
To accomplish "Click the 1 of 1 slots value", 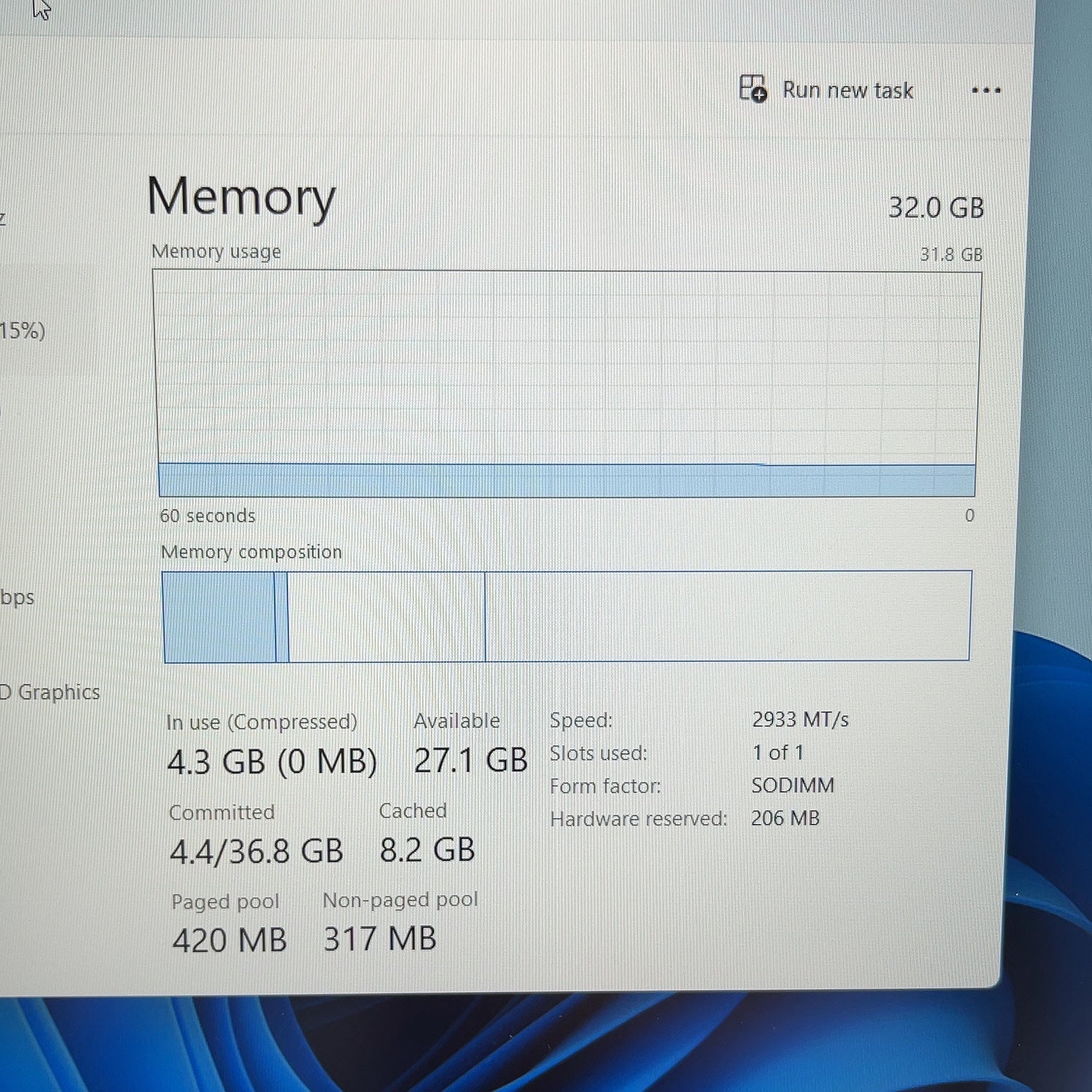I will [x=778, y=753].
